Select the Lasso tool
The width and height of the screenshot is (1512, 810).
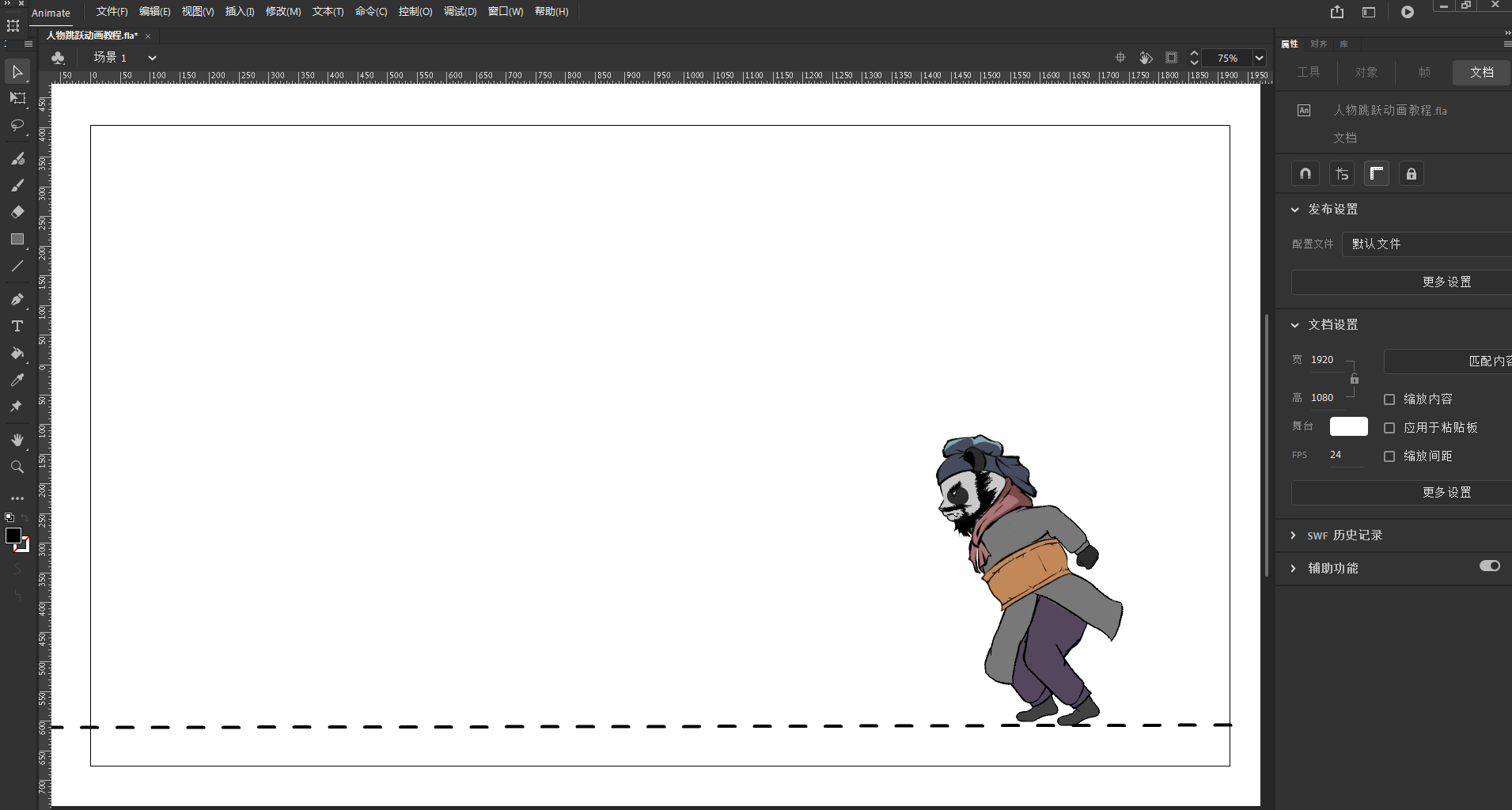point(17,126)
